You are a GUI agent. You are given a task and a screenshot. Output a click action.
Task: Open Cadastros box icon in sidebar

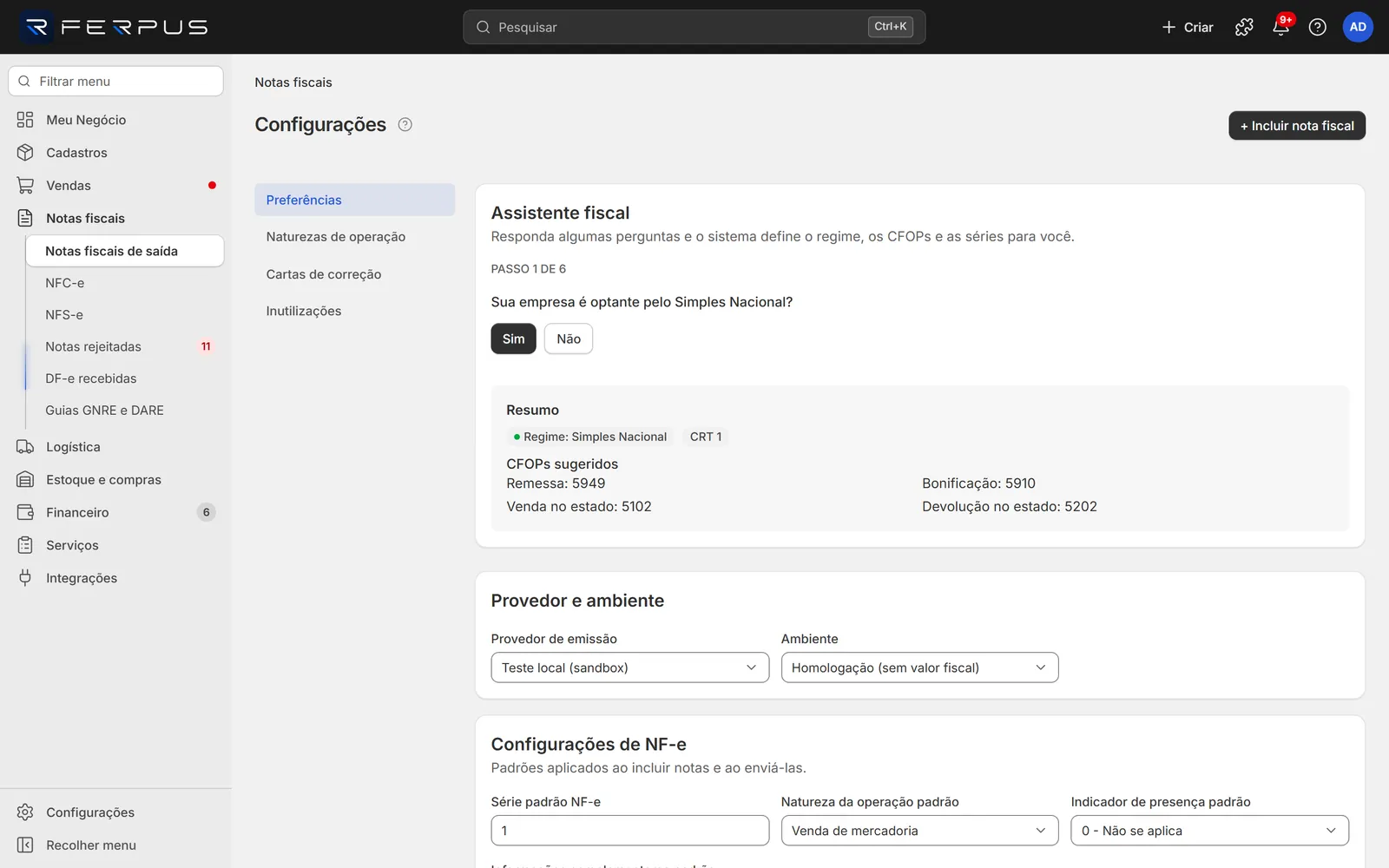click(25, 153)
